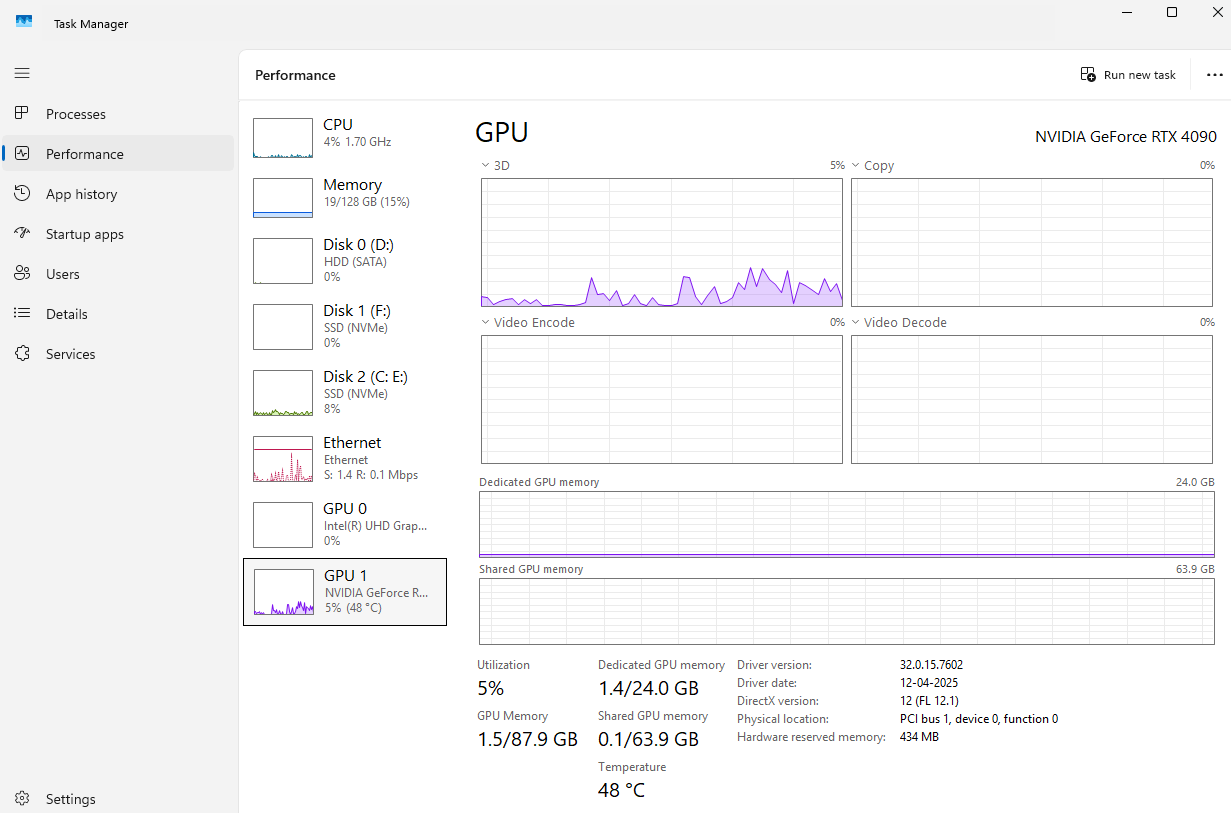Viewport: 1231px width, 813px height.
Task: Click the Users people icon
Action: pos(22,274)
